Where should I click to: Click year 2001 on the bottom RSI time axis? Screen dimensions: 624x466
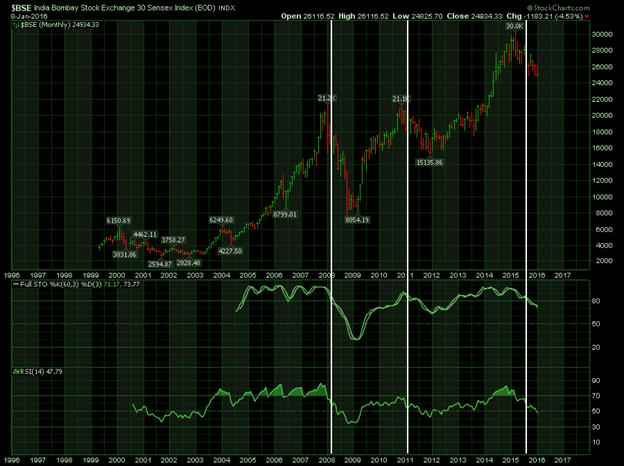click(143, 460)
